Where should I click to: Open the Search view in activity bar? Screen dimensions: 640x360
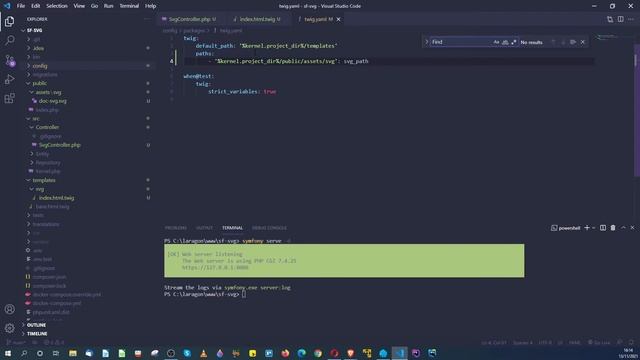coord(9,40)
